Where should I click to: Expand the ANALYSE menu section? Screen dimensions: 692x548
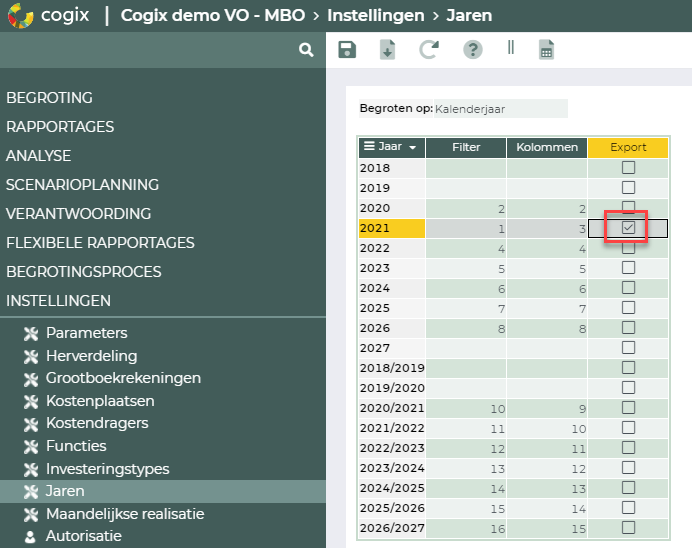point(38,156)
